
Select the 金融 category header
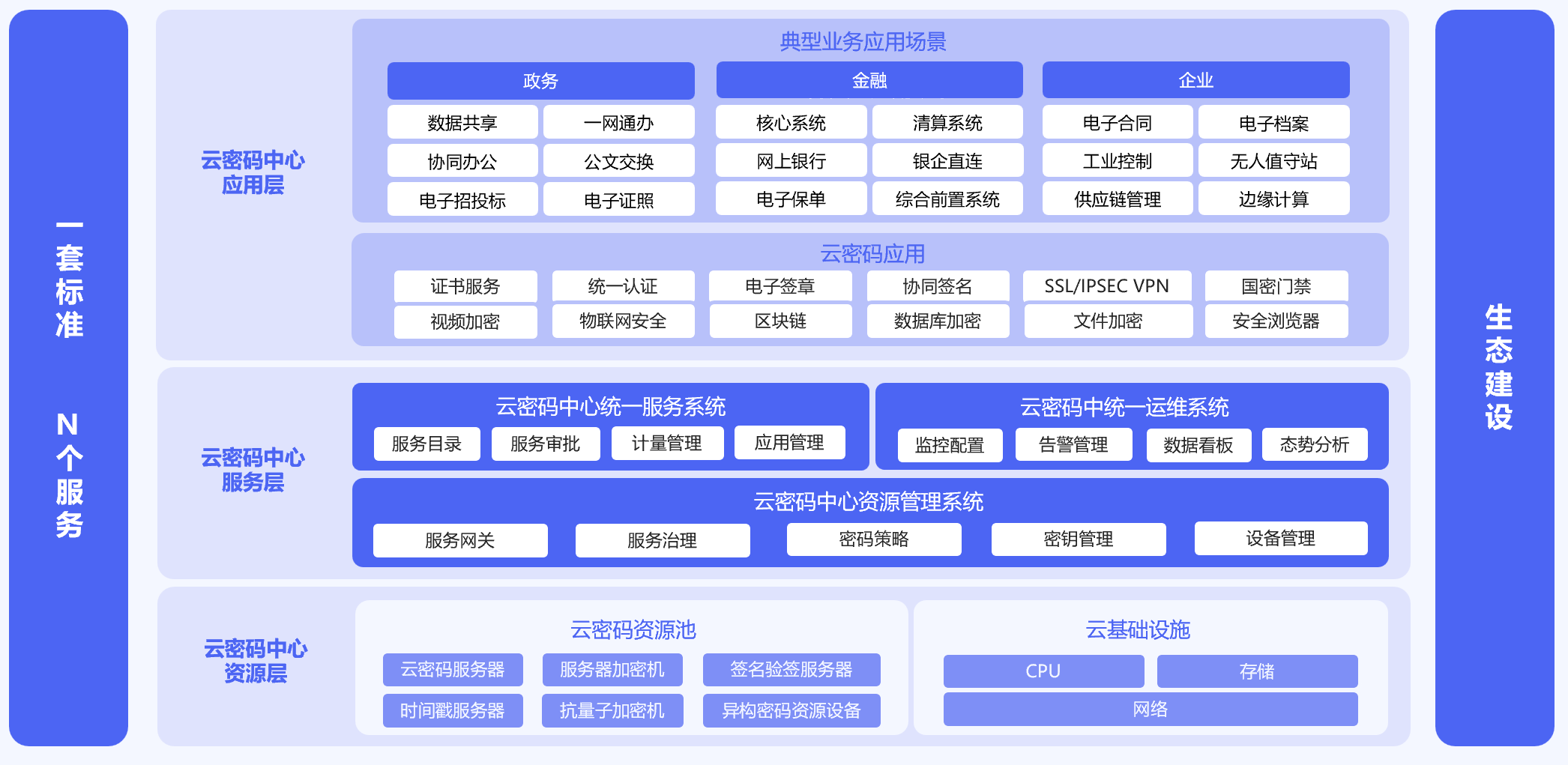pyautogui.click(x=869, y=80)
